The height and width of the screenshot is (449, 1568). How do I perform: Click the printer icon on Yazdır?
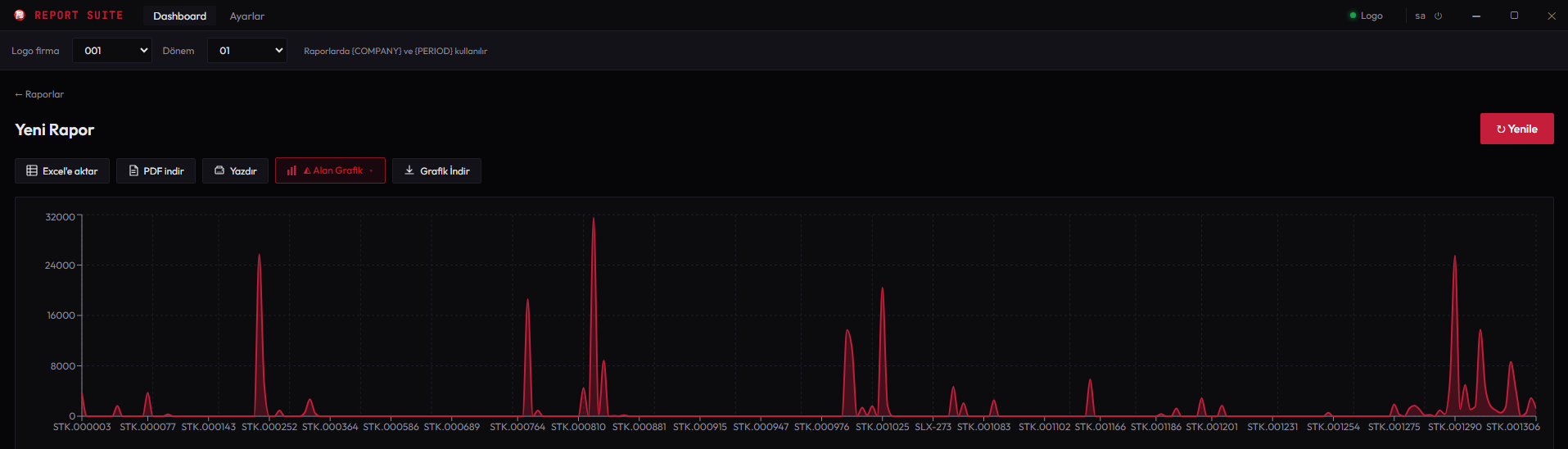coord(219,170)
